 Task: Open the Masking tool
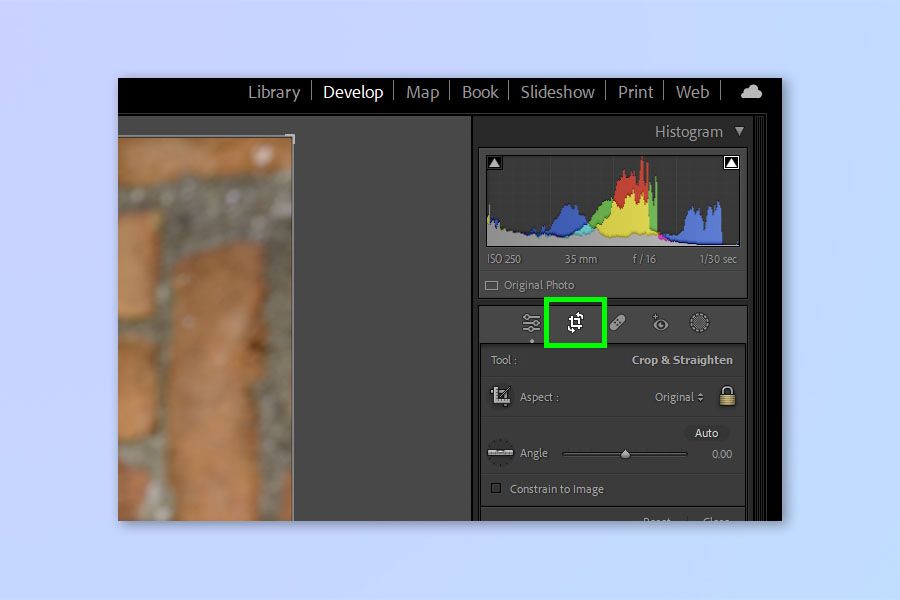point(698,322)
